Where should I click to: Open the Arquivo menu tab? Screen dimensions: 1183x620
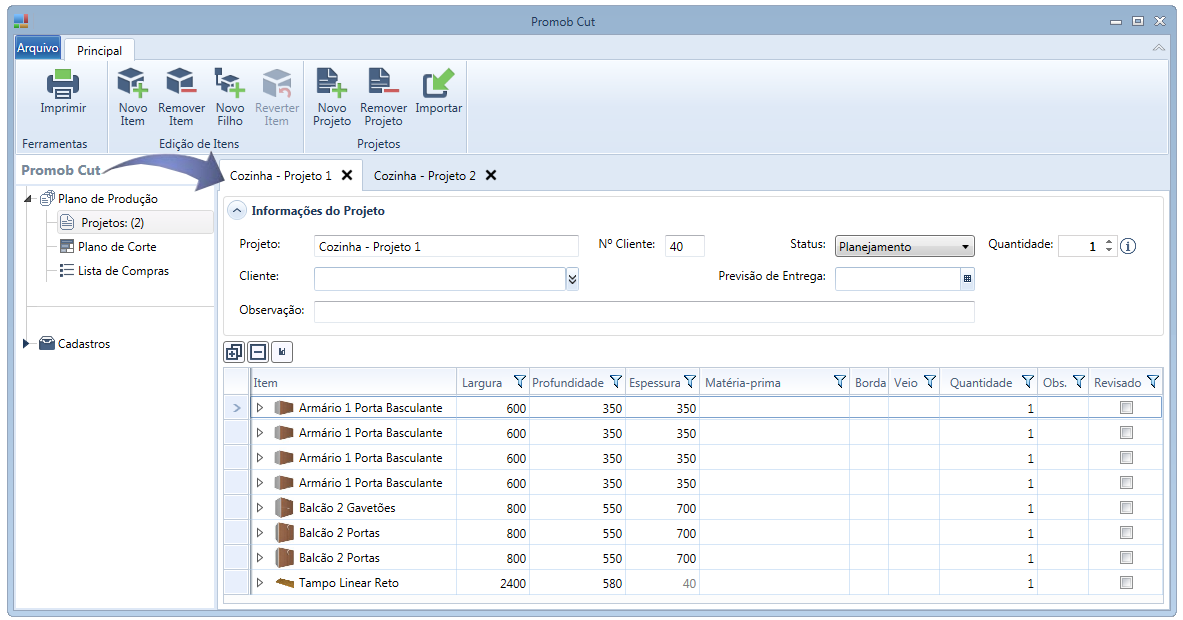39,48
